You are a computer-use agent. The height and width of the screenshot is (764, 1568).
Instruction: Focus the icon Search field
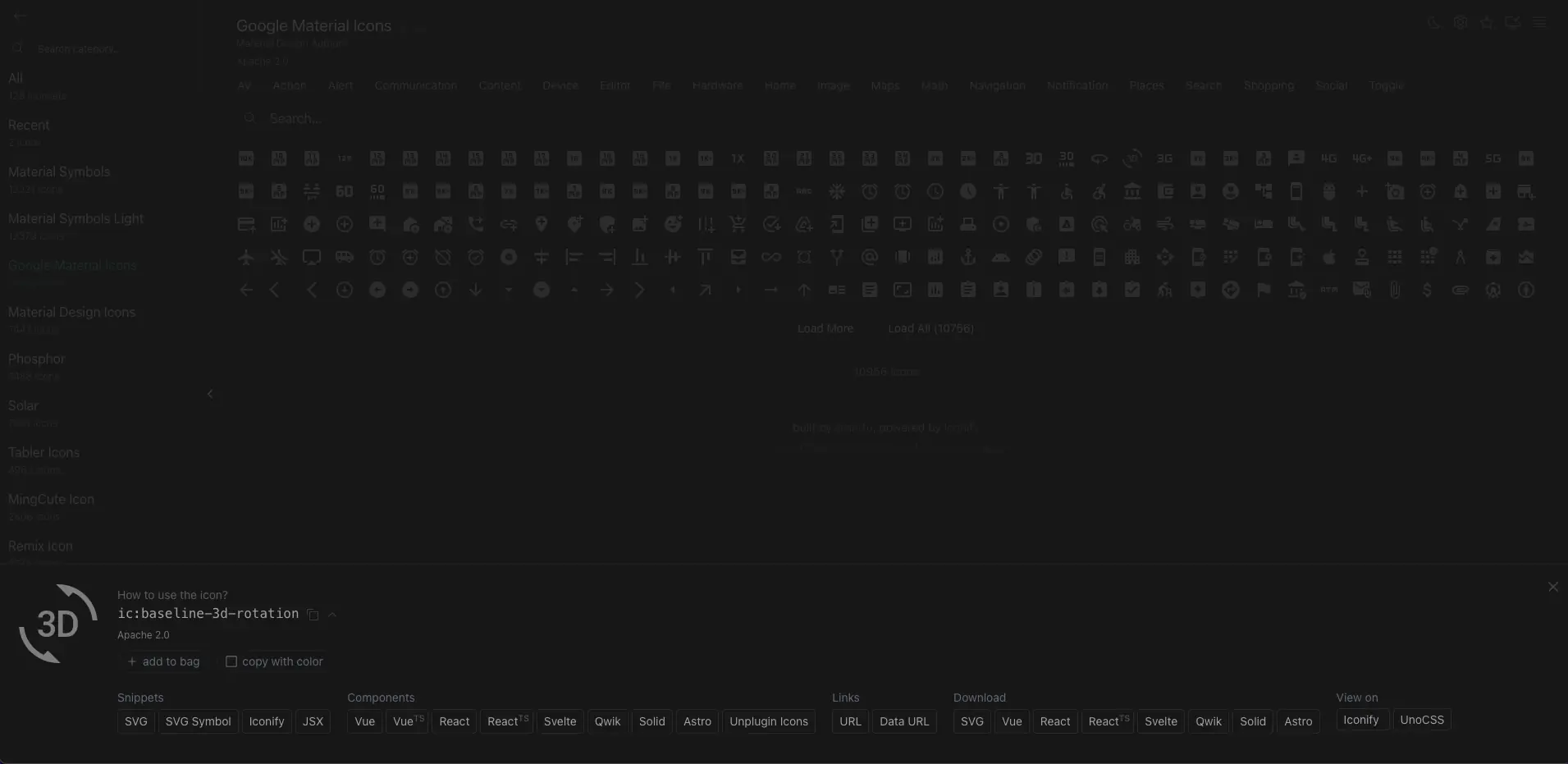(x=886, y=118)
